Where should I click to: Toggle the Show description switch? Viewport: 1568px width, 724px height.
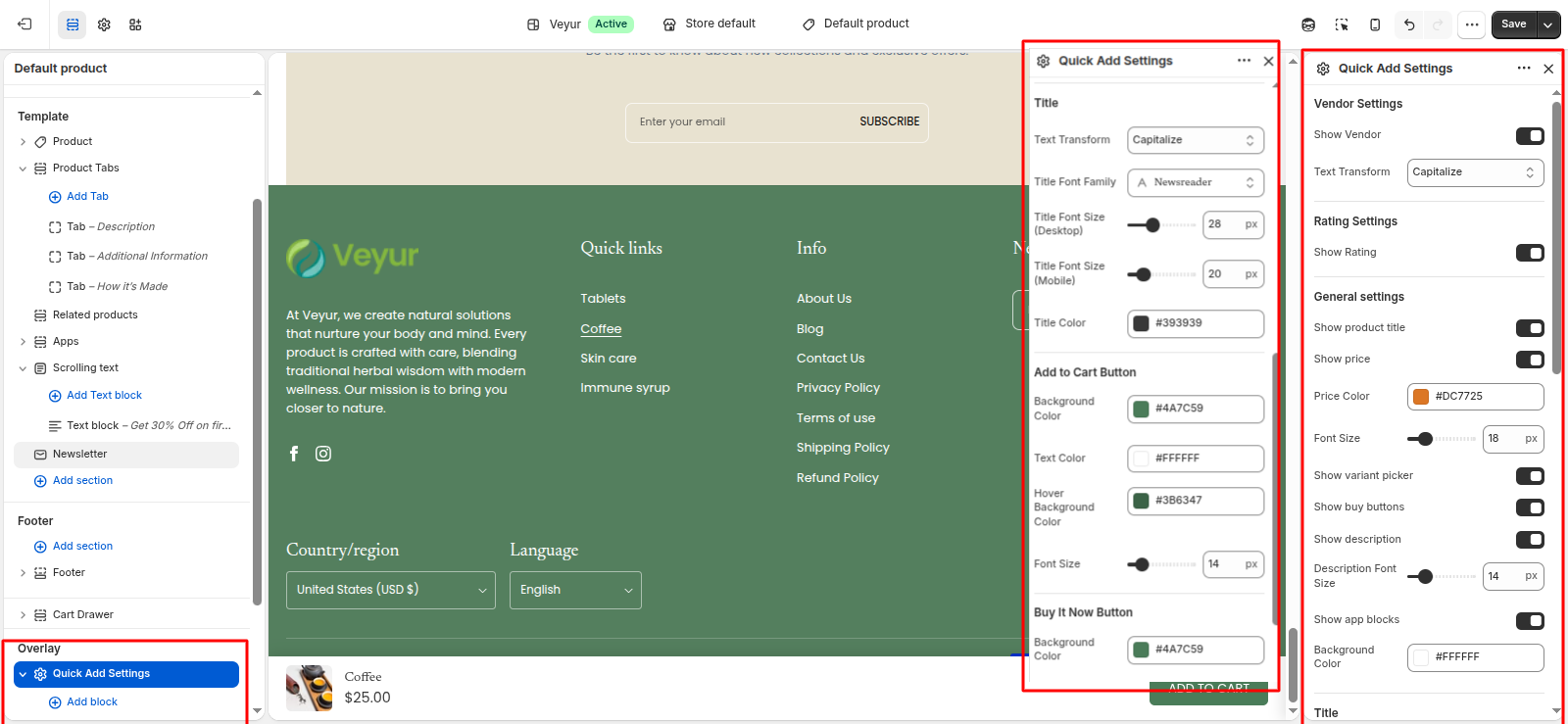coord(1530,540)
